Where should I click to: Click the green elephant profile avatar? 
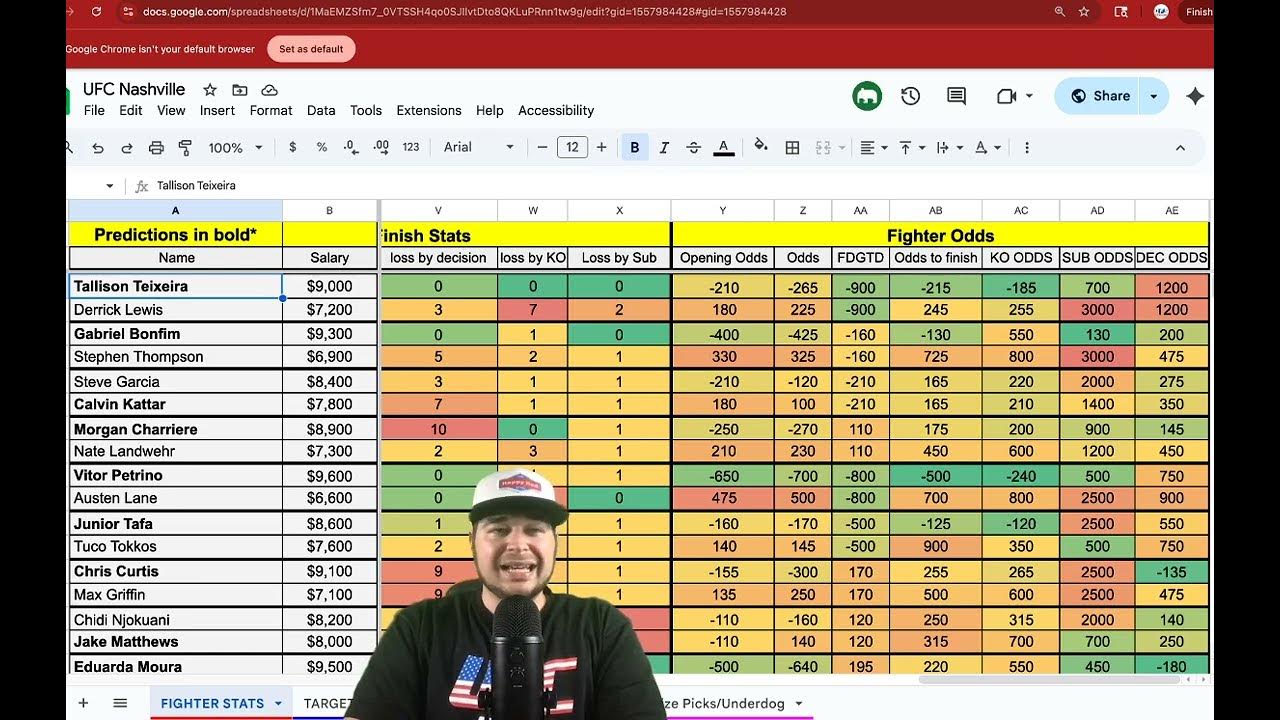867,96
